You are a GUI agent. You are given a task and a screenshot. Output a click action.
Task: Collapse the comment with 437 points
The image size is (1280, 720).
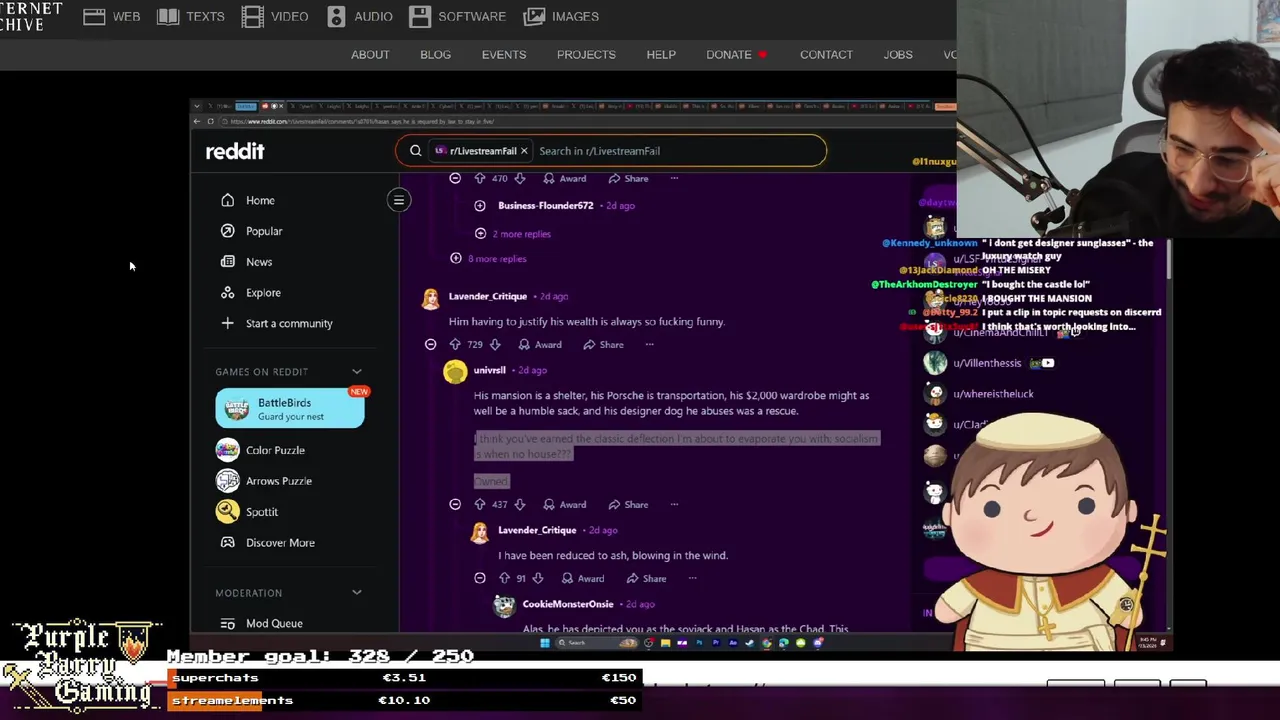(455, 504)
